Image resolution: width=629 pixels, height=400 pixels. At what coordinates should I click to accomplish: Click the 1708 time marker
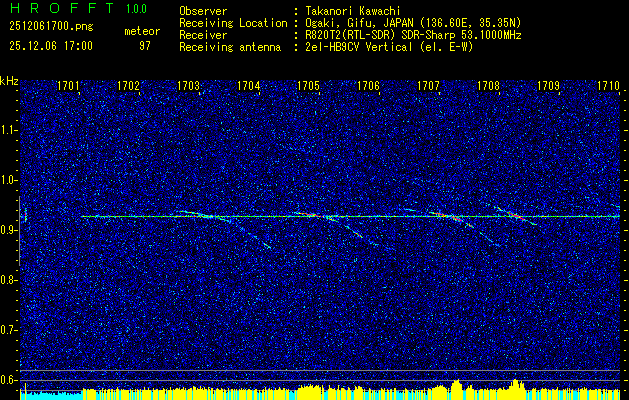tap(488, 86)
